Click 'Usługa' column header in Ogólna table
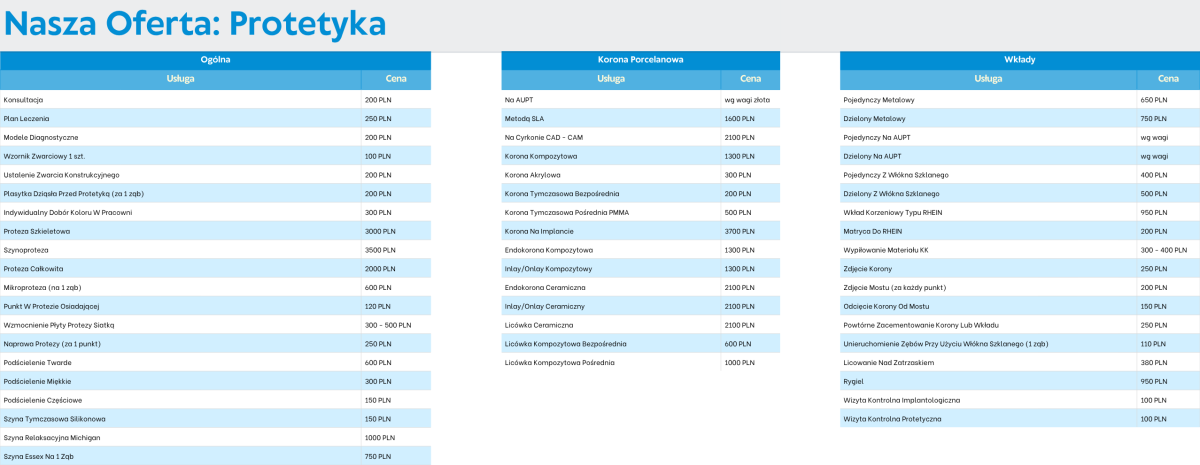 tap(180, 79)
